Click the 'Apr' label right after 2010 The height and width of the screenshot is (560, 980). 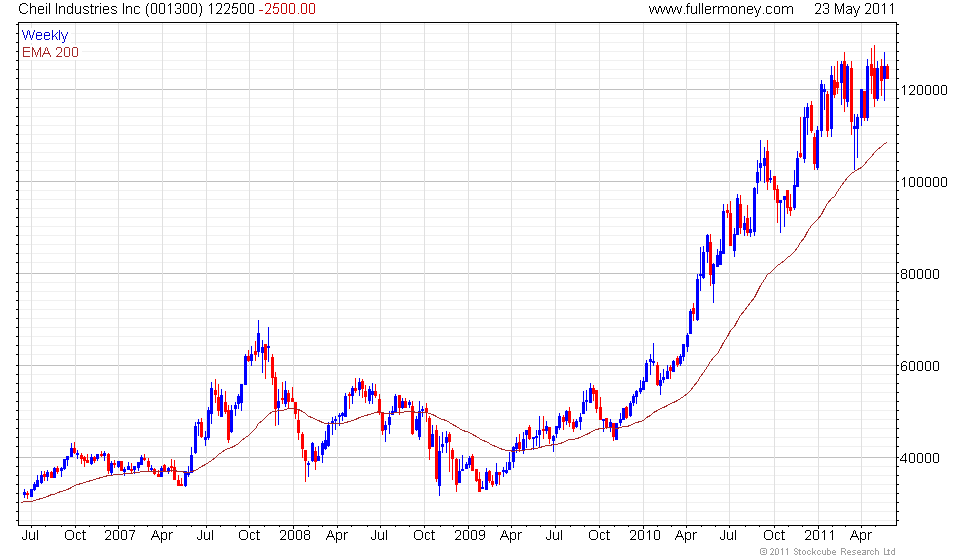coord(686,536)
